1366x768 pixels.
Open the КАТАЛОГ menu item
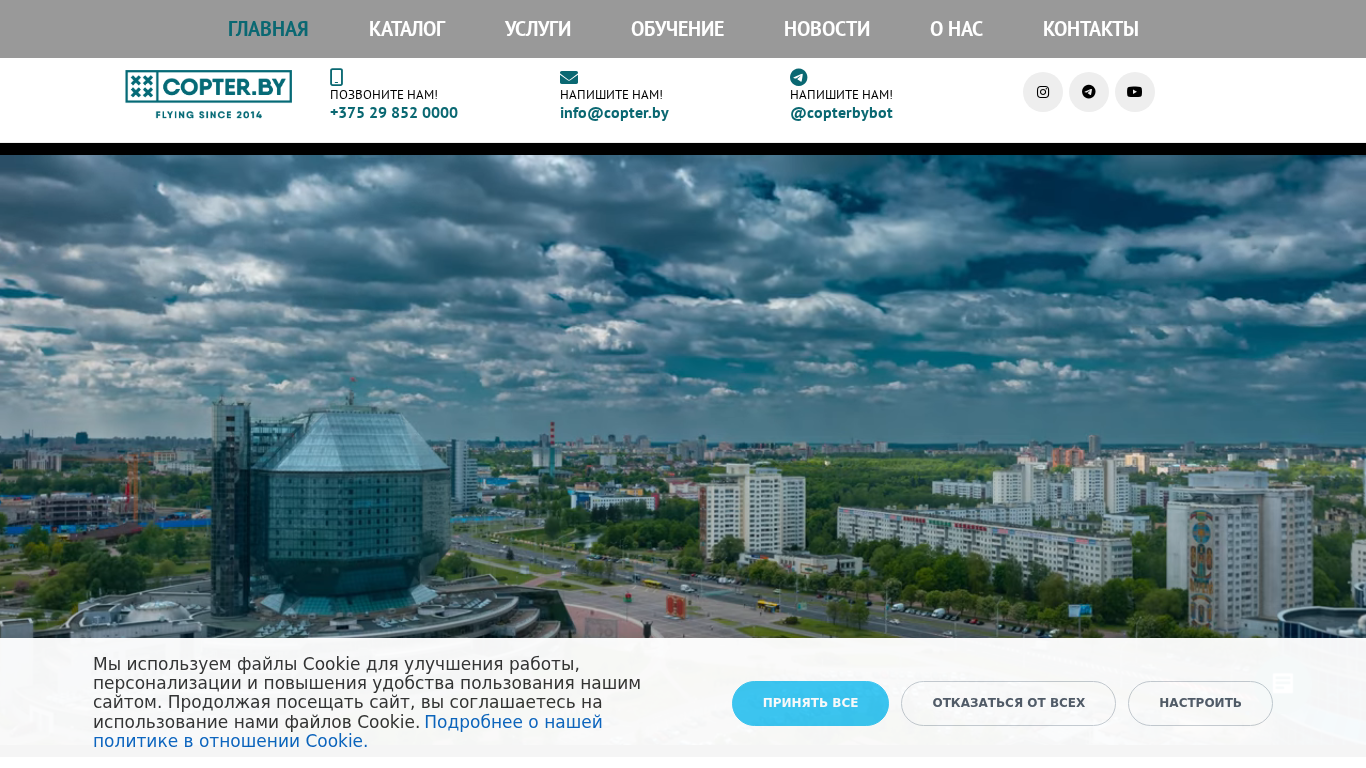tap(407, 29)
